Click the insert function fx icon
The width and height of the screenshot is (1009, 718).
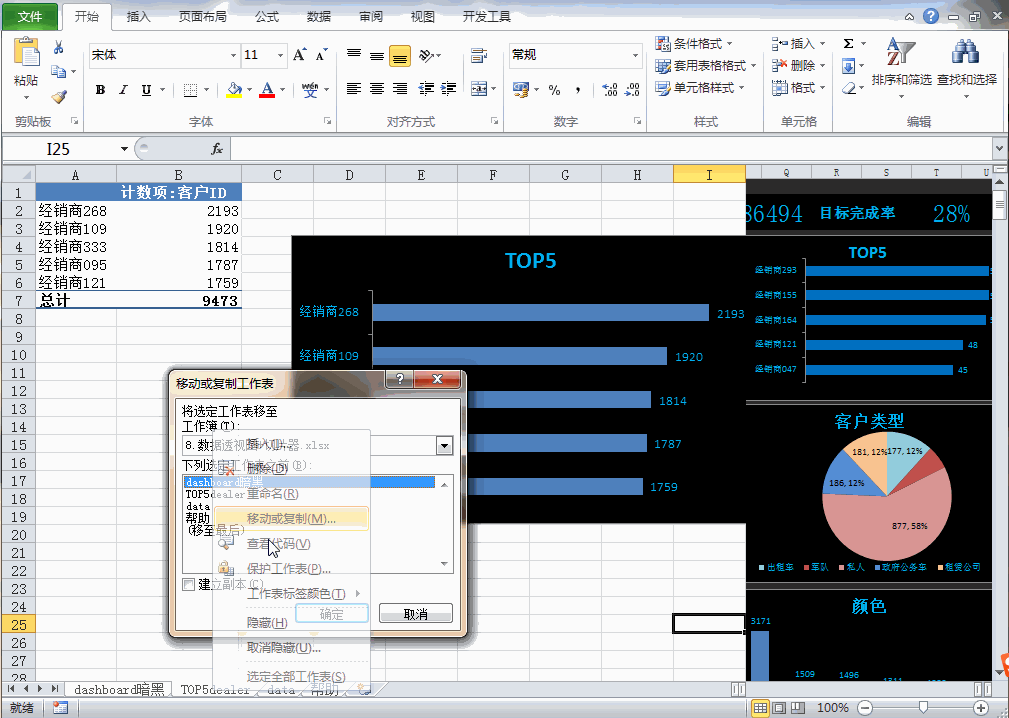click(217, 149)
